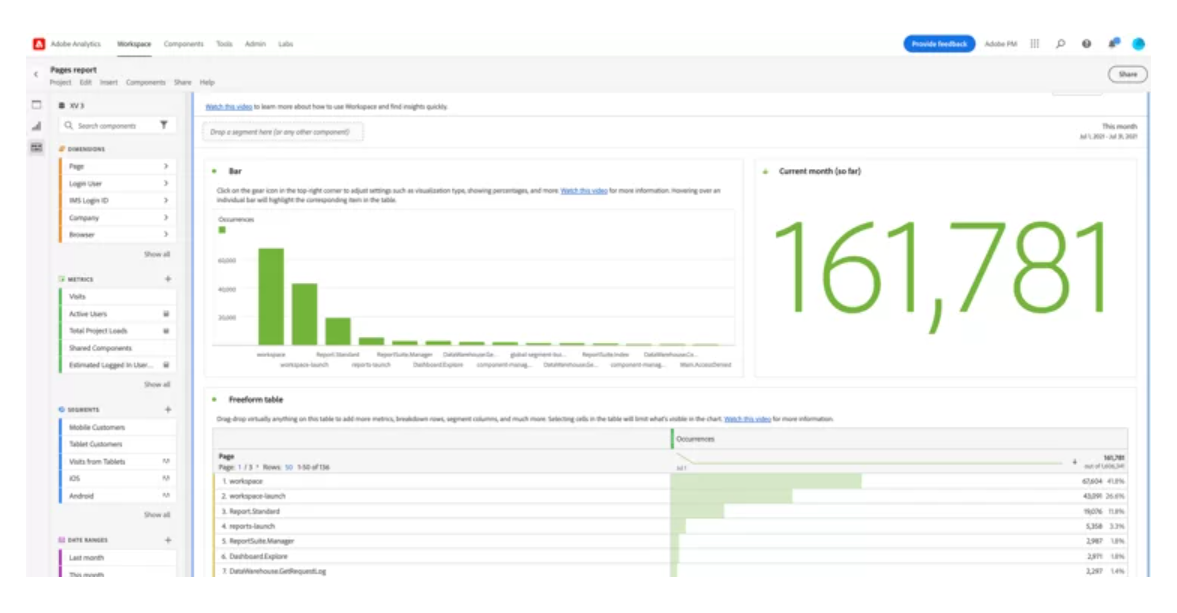Viewport: 1177px width, 613px height.
Task: Click the template icon beside Visits from Tablets
Action: tap(166, 461)
